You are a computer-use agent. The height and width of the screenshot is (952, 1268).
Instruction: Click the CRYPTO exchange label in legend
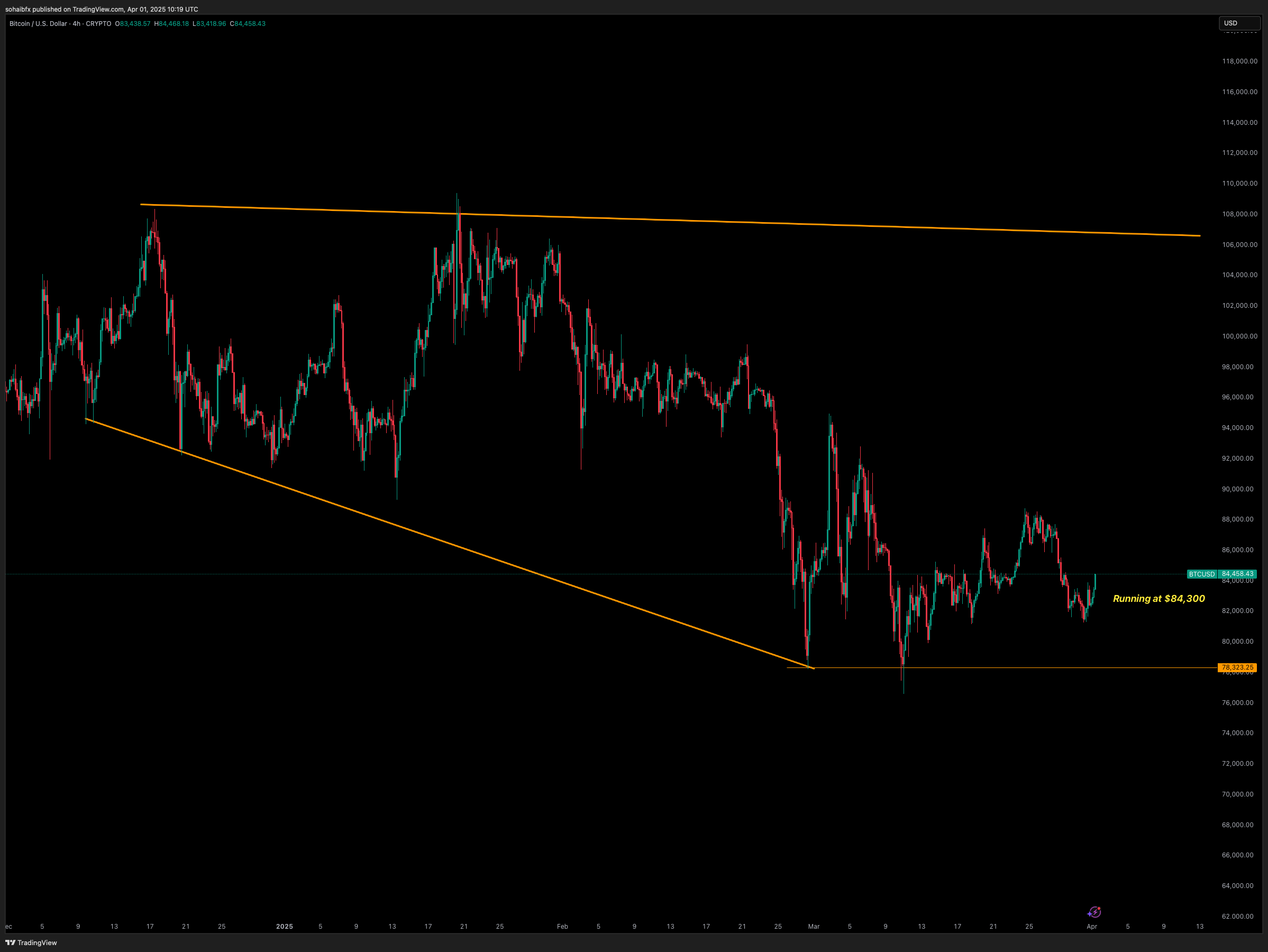[98, 23]
